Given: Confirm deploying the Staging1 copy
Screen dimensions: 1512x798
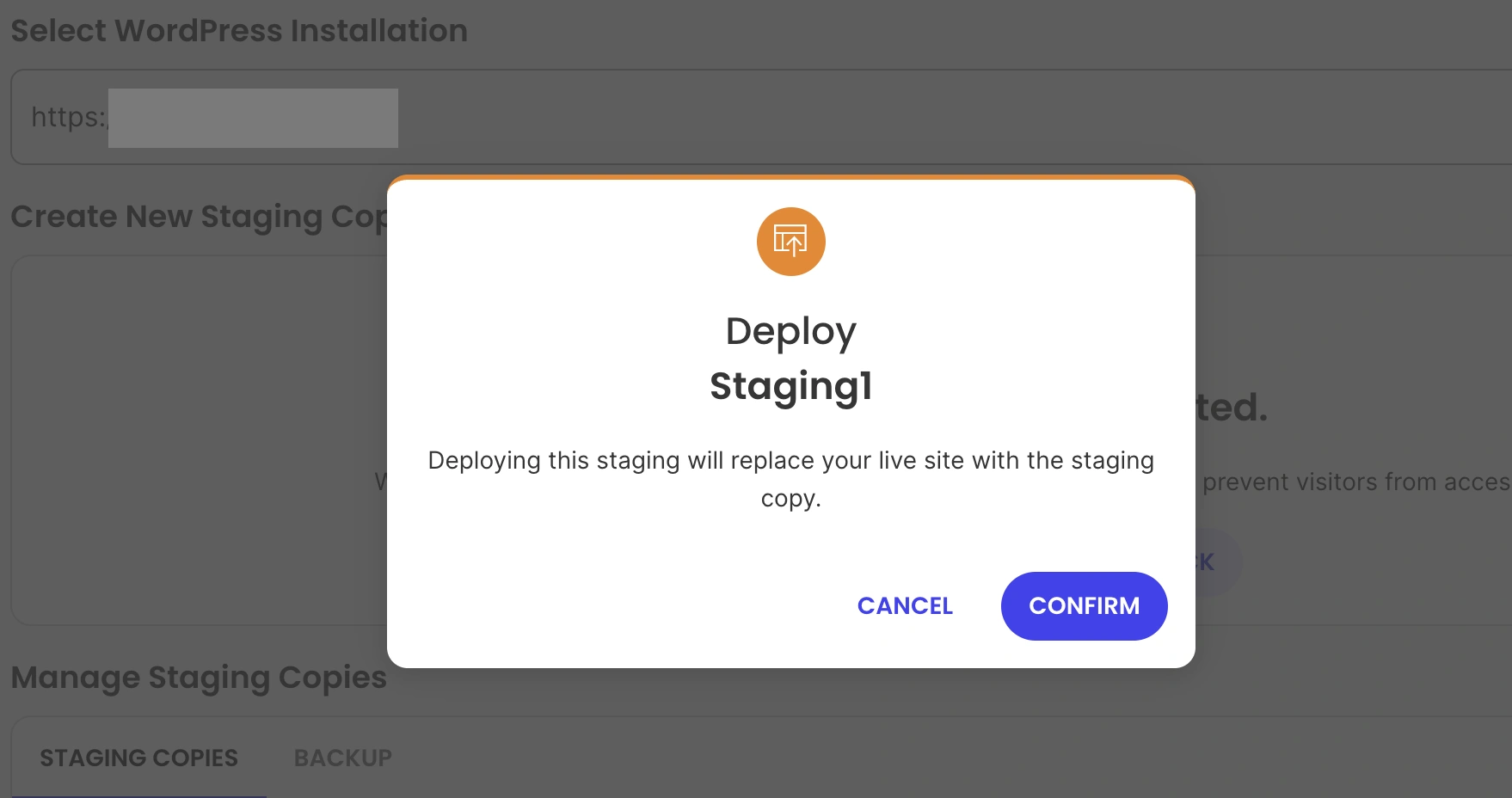Looking at the screenshot, I should [x=1084, y=605].
